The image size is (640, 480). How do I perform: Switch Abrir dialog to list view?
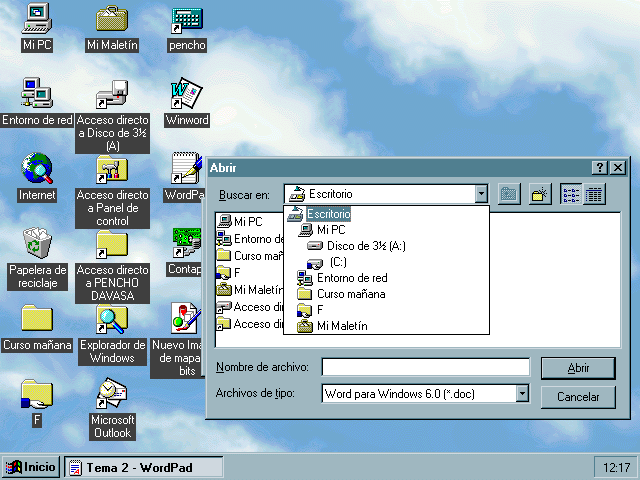(x=571, y=194)
